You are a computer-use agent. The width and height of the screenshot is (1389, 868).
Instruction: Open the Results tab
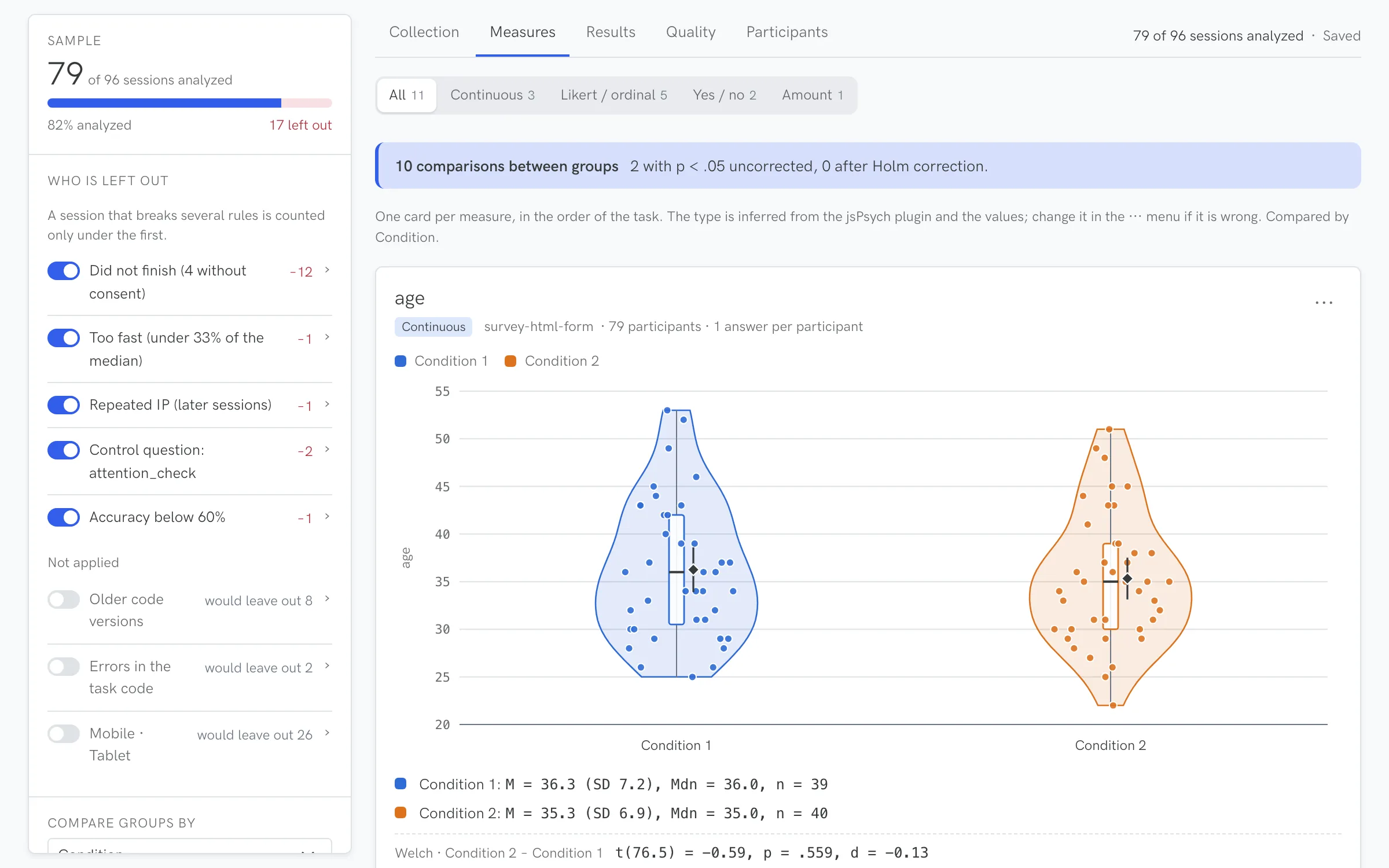tap(611, 32)
